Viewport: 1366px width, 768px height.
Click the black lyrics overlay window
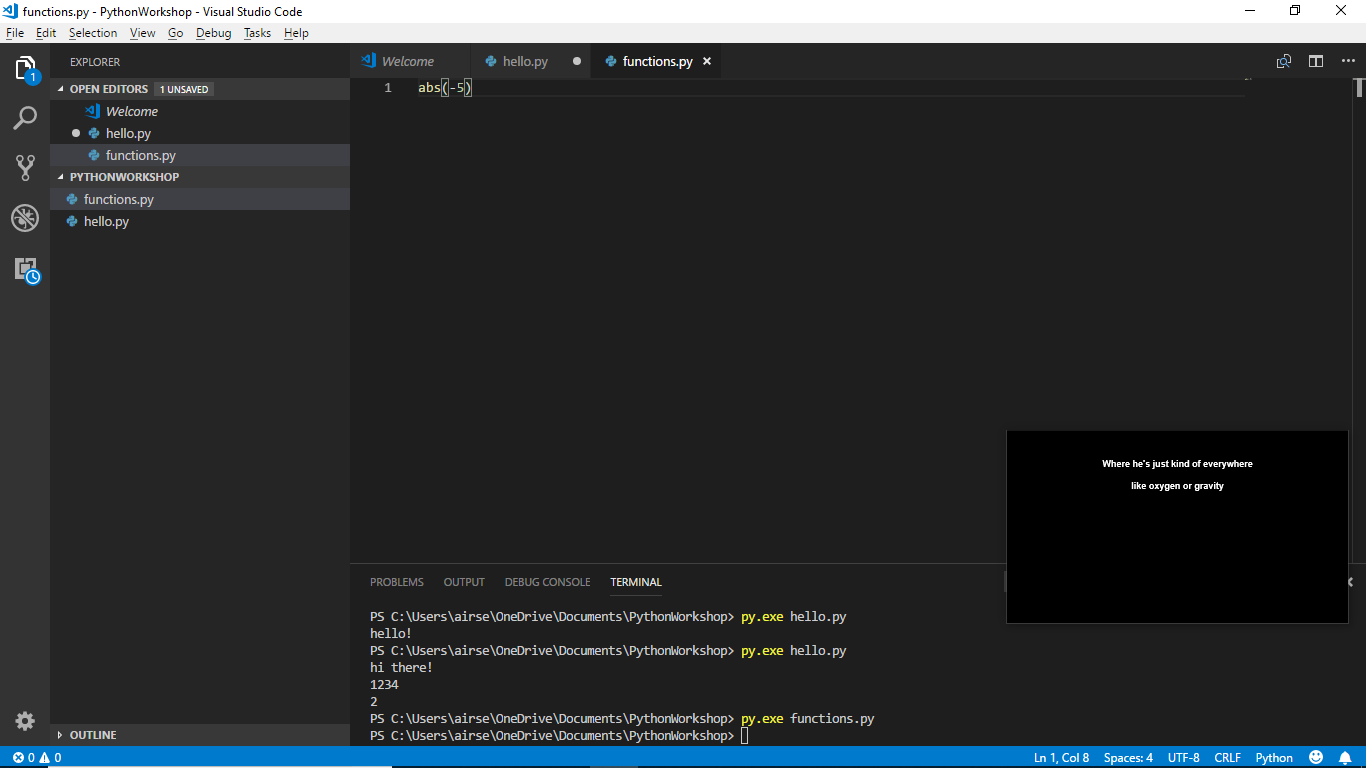pos(1177,527)
